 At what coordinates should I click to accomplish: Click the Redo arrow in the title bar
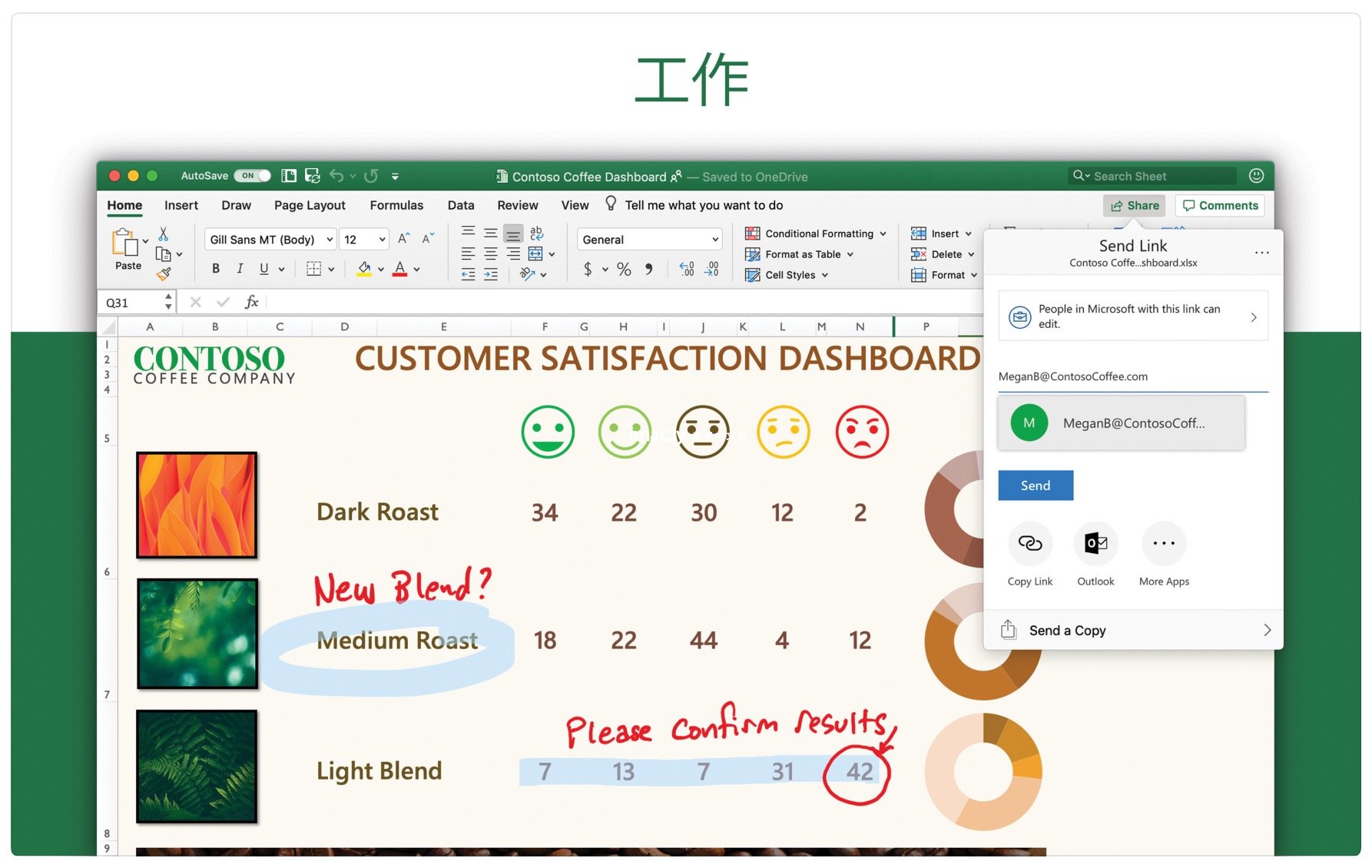[371, 176]
